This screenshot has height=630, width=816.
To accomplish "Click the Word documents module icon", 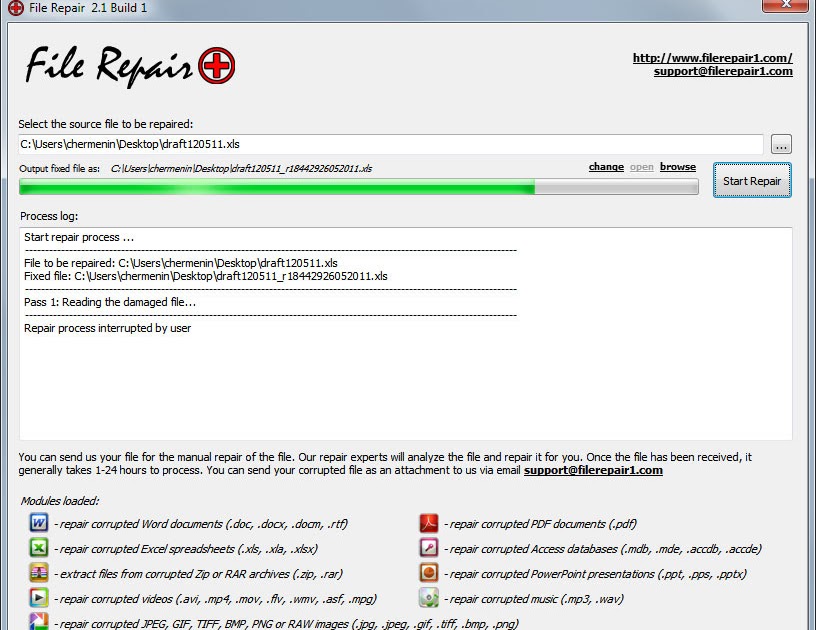I will (39, 522).
